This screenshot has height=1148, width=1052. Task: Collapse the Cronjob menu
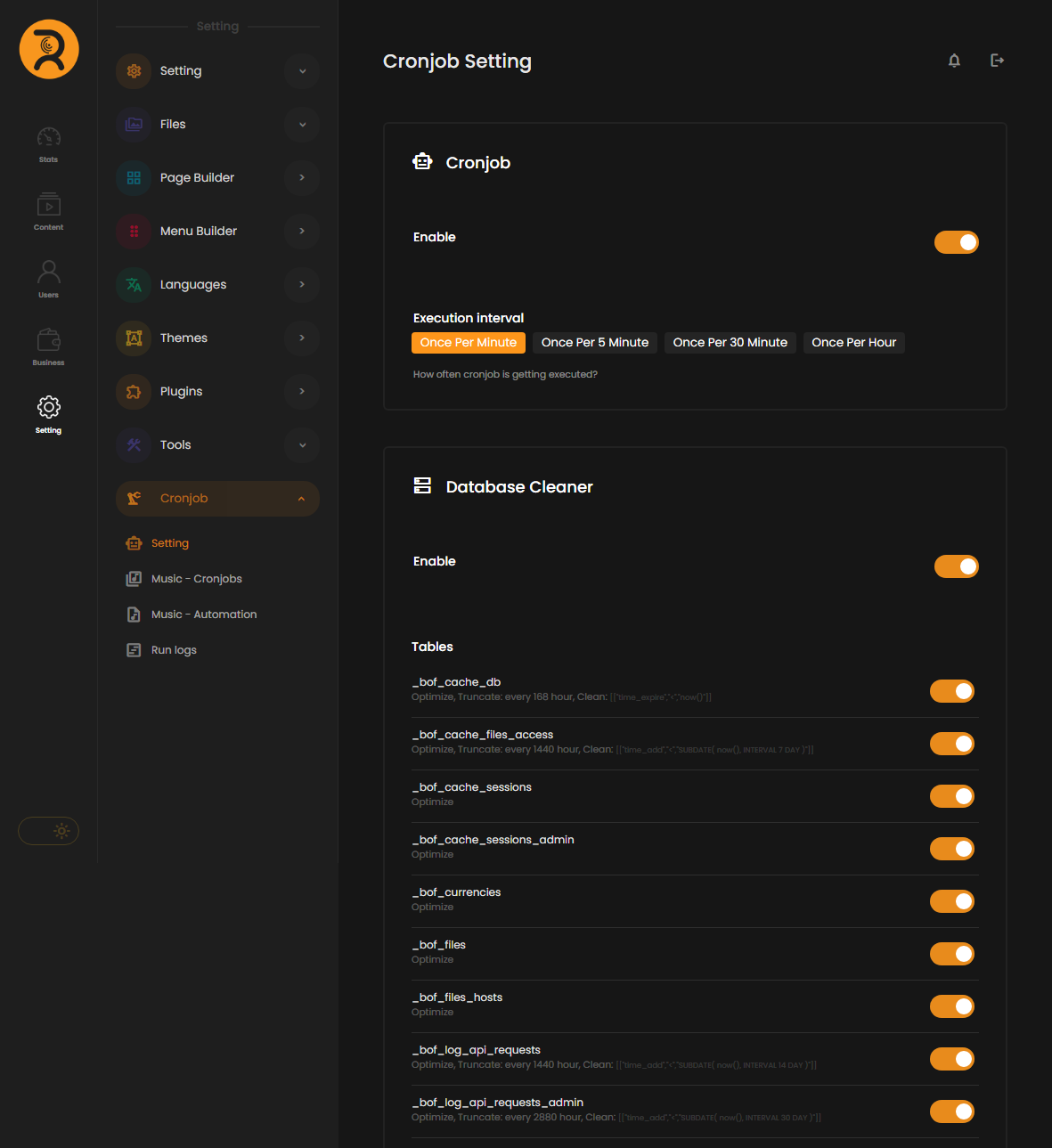click(302, 499)
